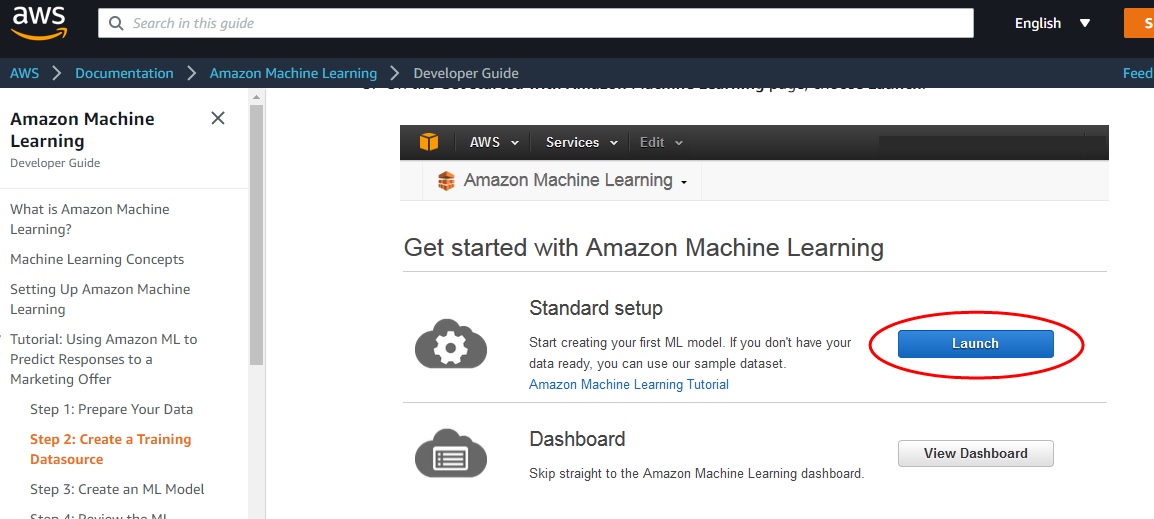Open Step 1: Prepare Your Data
The image size is (1154, 519).
[x=111, y=409]
